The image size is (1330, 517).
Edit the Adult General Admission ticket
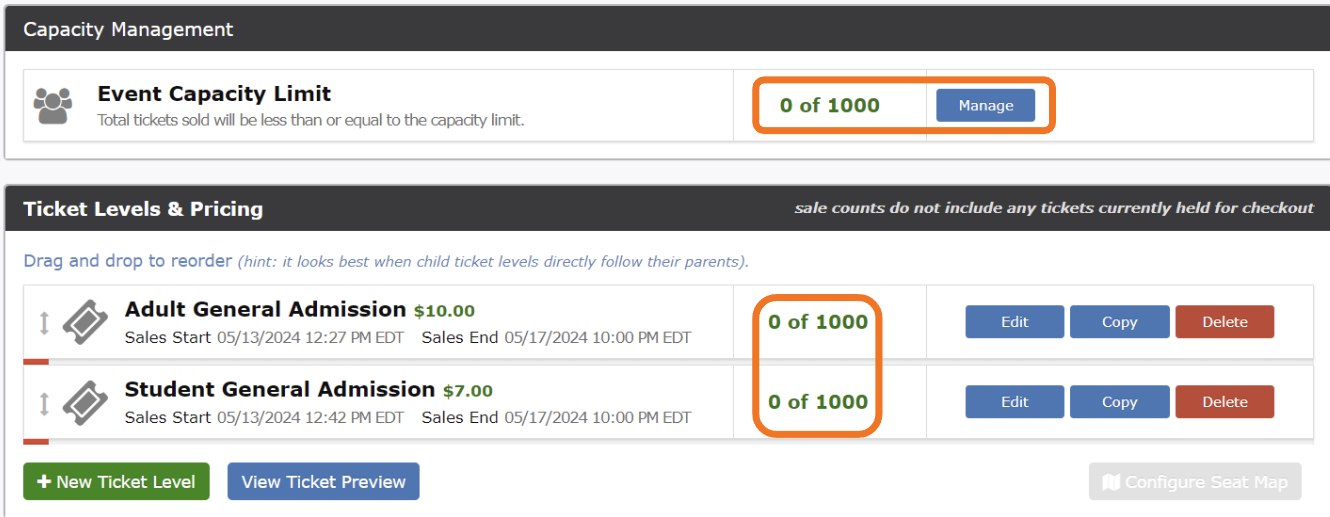[x=1014, y=322]
